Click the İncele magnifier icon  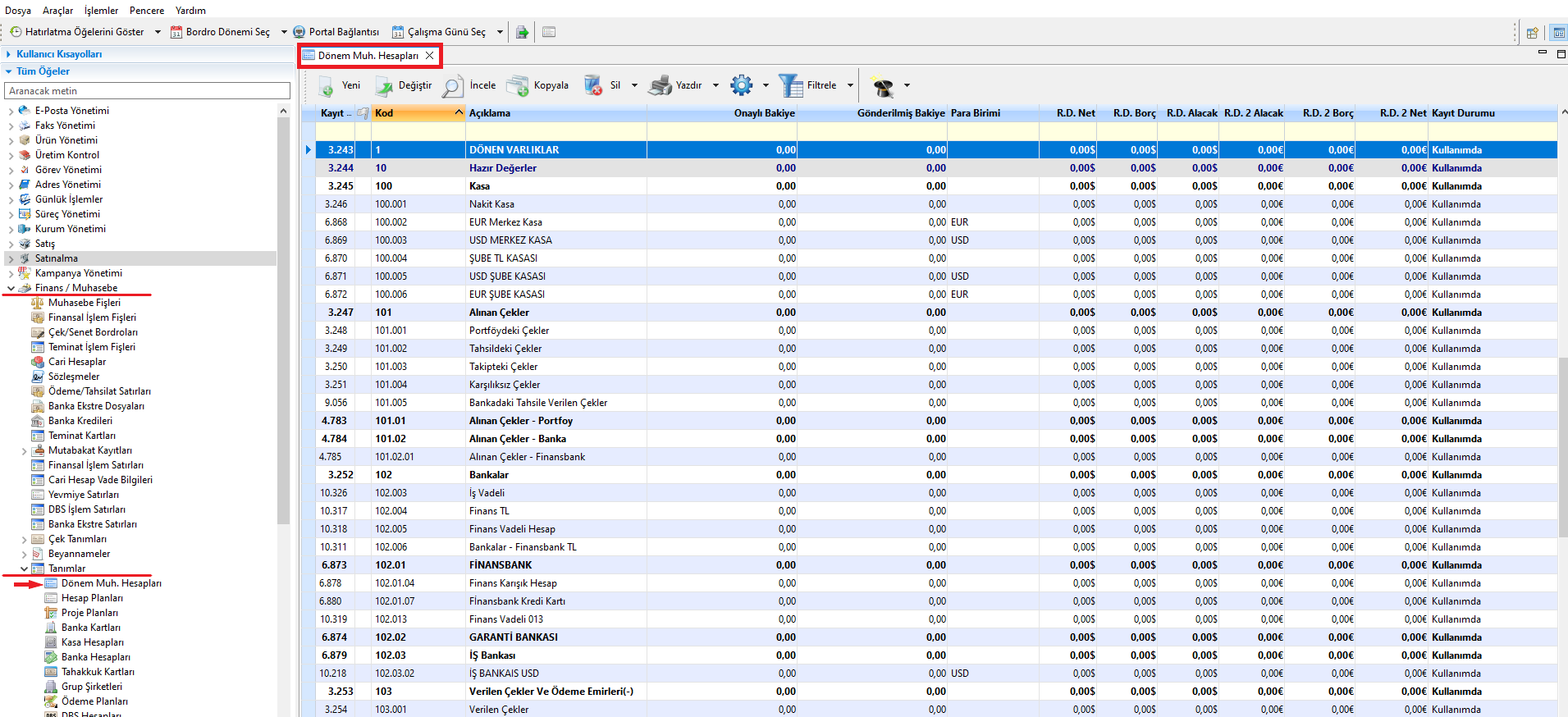click(453, 86)
